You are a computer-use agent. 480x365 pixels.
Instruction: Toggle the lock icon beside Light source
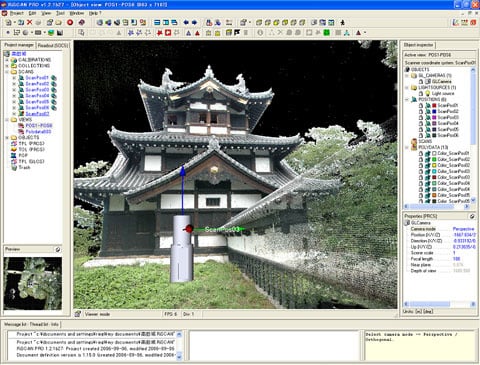(x=421, y=93)
